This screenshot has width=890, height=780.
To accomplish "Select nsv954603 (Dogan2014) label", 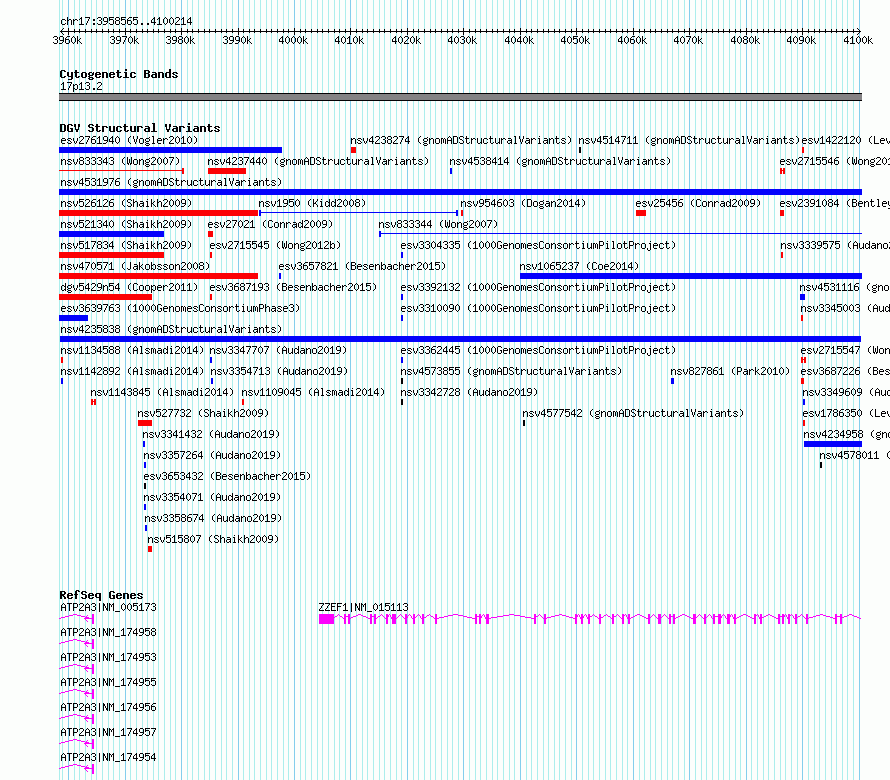I will point(523,203).
